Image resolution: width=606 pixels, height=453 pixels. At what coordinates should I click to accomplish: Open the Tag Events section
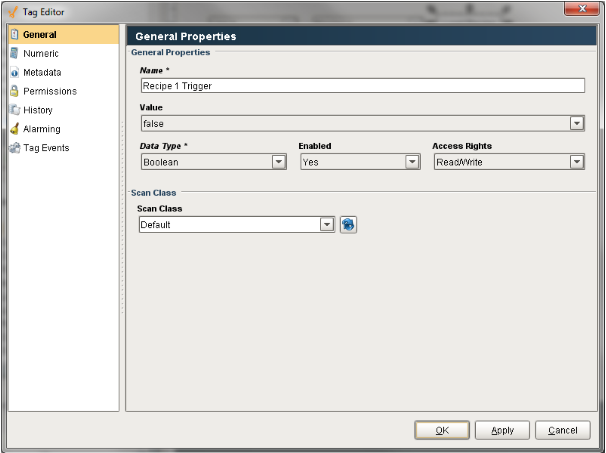(x=46, y=148)
